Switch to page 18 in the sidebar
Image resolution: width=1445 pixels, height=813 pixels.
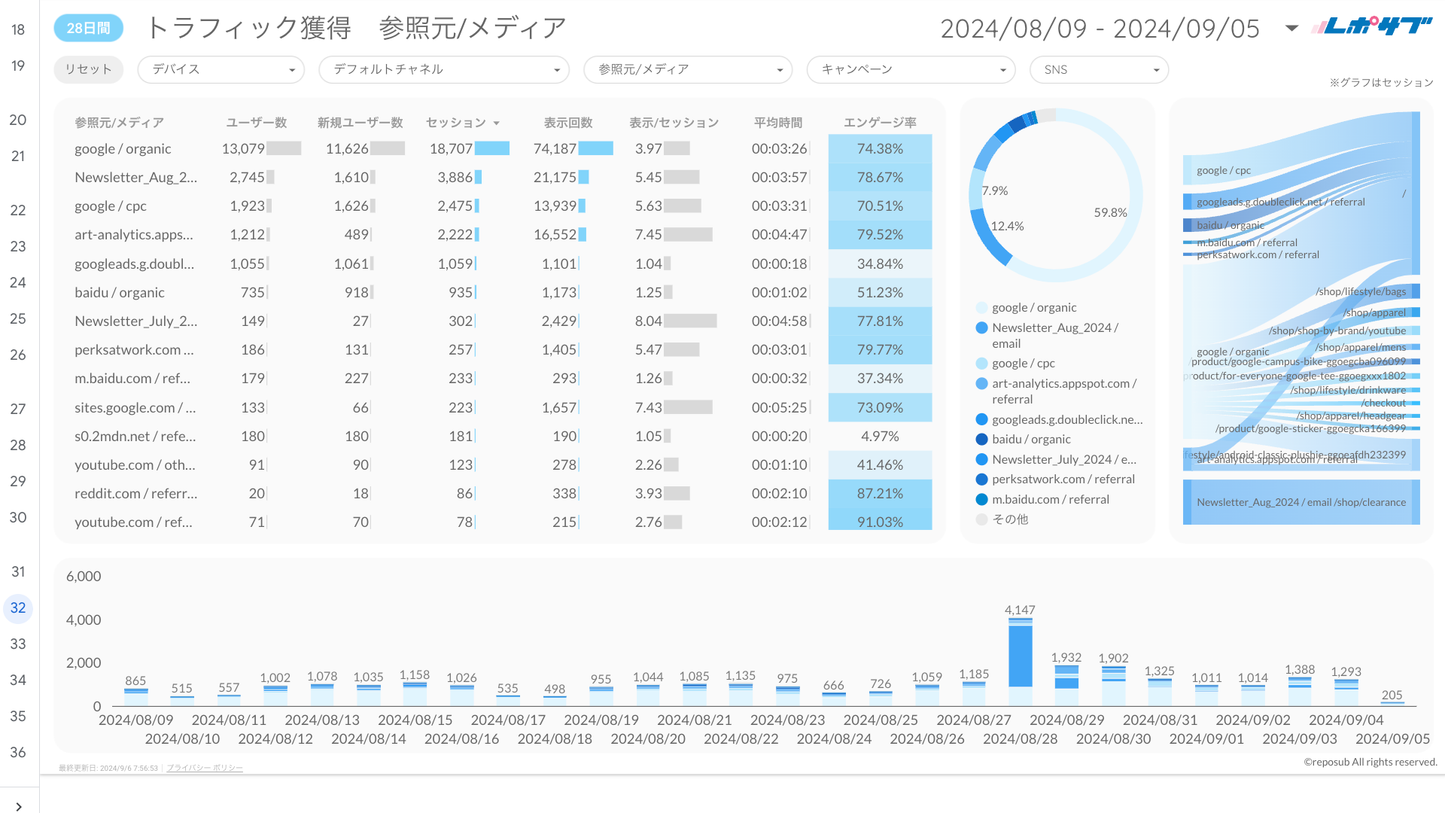[x=18, y=30]
